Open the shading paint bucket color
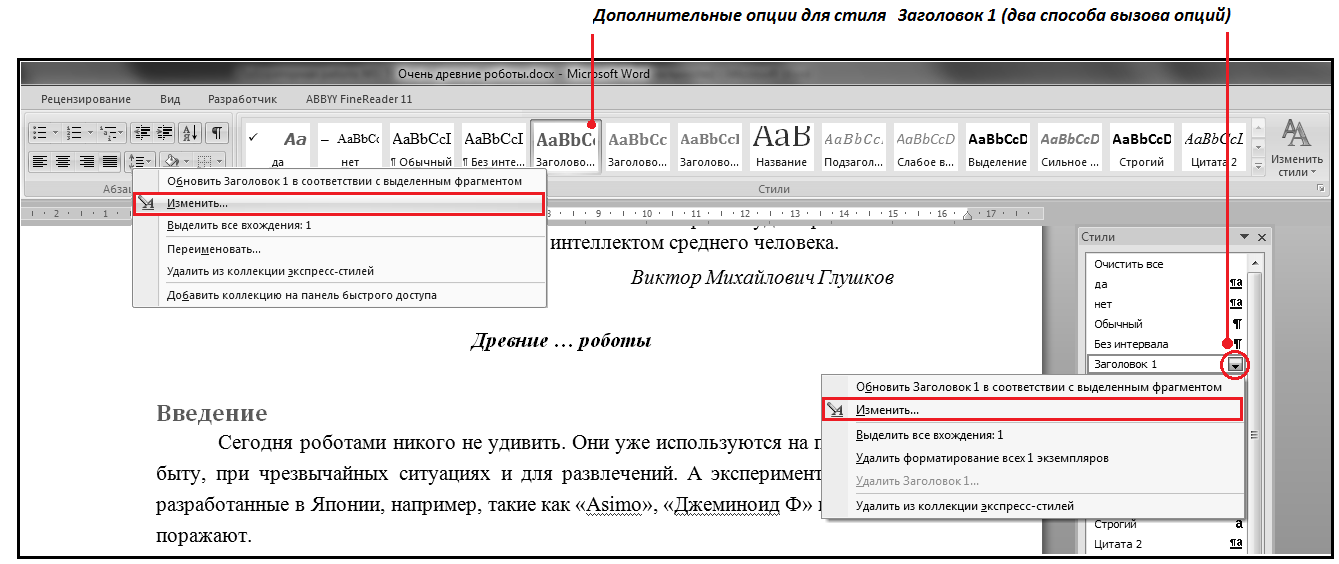The width and height of the screenshot is (1339, 564). pyautogui.click(x=171, y=161)
